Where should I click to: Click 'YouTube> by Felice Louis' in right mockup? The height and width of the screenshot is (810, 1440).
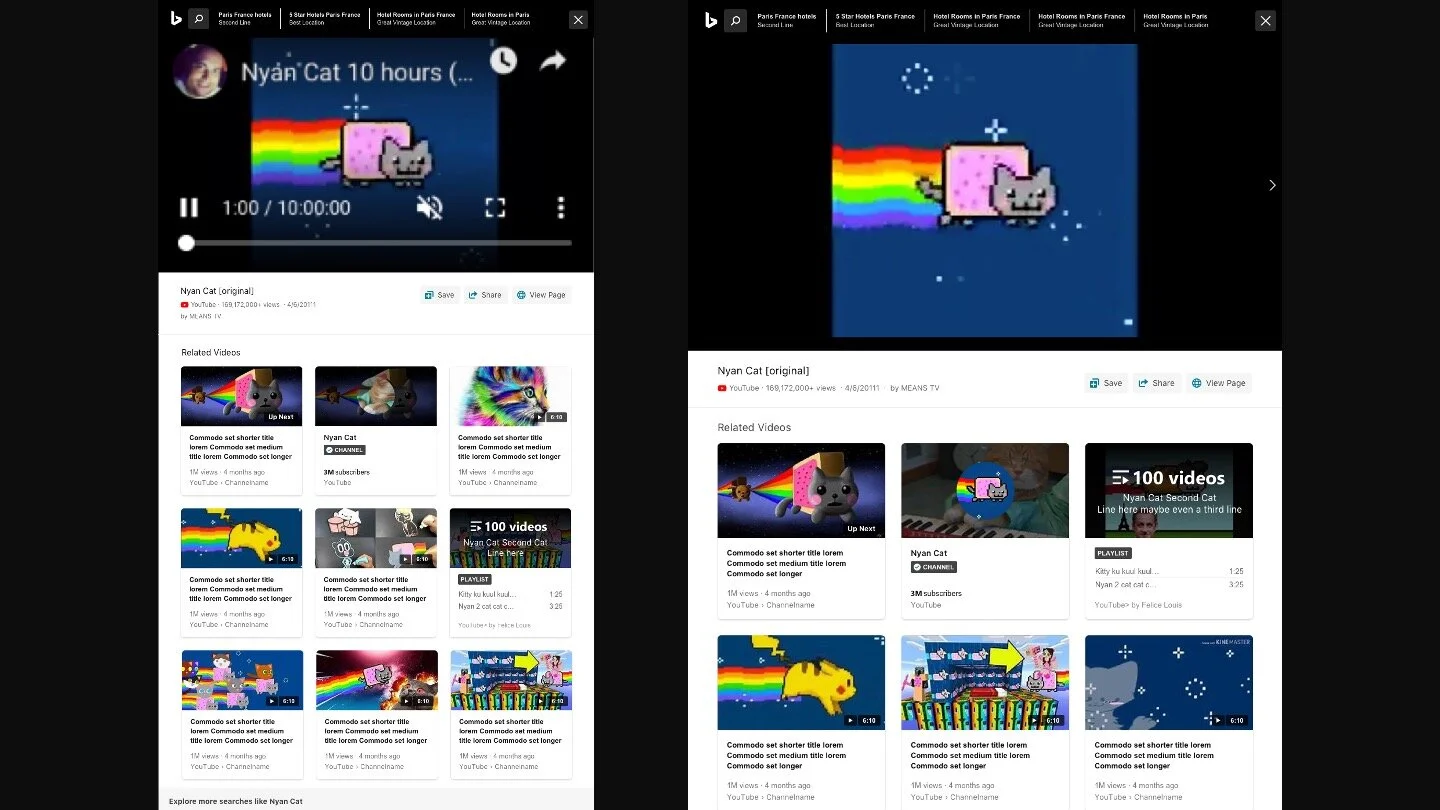[1138, 605]
